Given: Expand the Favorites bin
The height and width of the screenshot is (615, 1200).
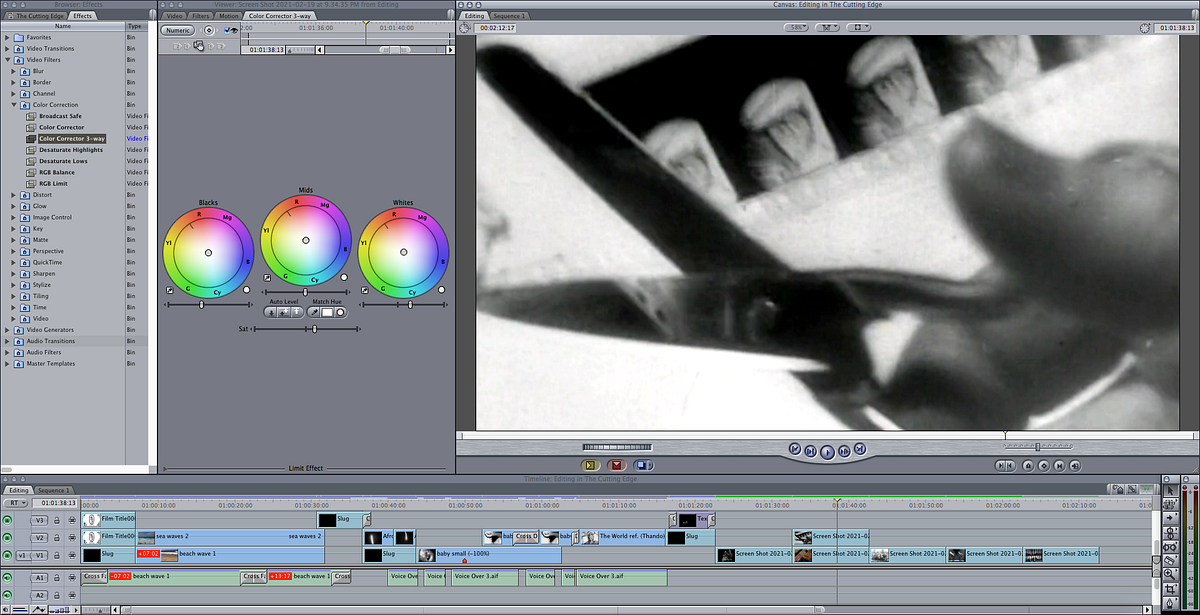Looking at the screenshot, I should 7,37.
